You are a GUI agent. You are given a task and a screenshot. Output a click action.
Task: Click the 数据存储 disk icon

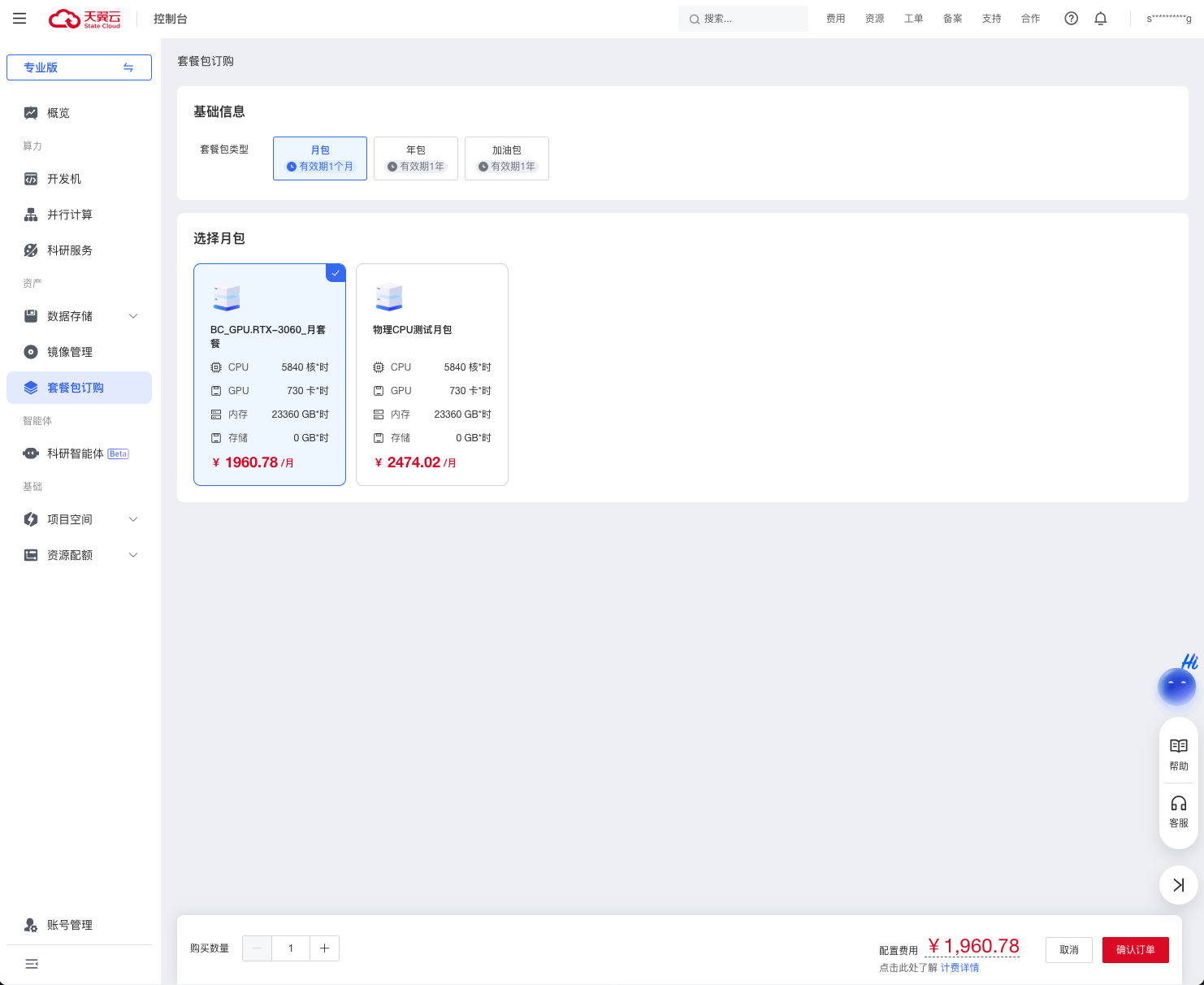click(31, 316)
